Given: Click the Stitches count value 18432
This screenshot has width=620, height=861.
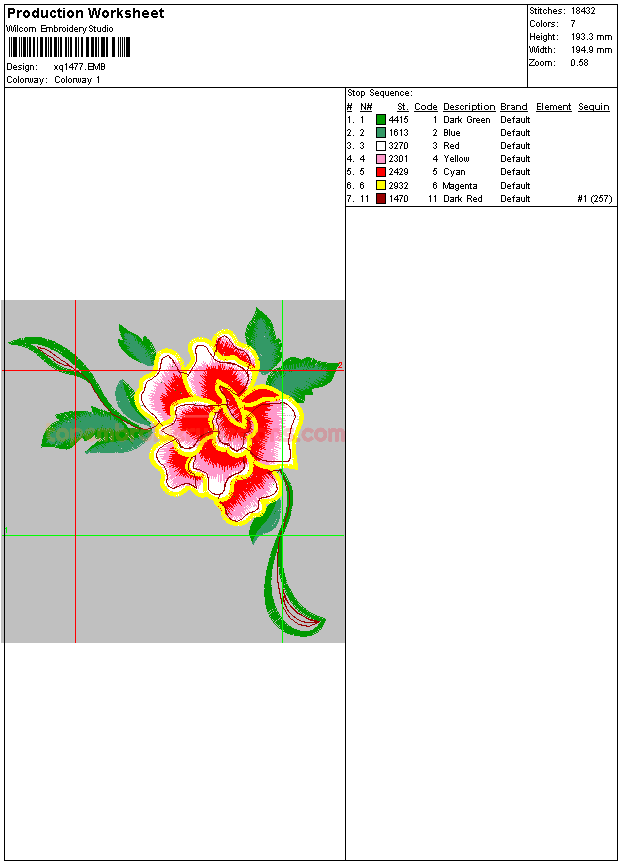Looking at the screenshot, I should pyautogui.click(x=583, y=10).
